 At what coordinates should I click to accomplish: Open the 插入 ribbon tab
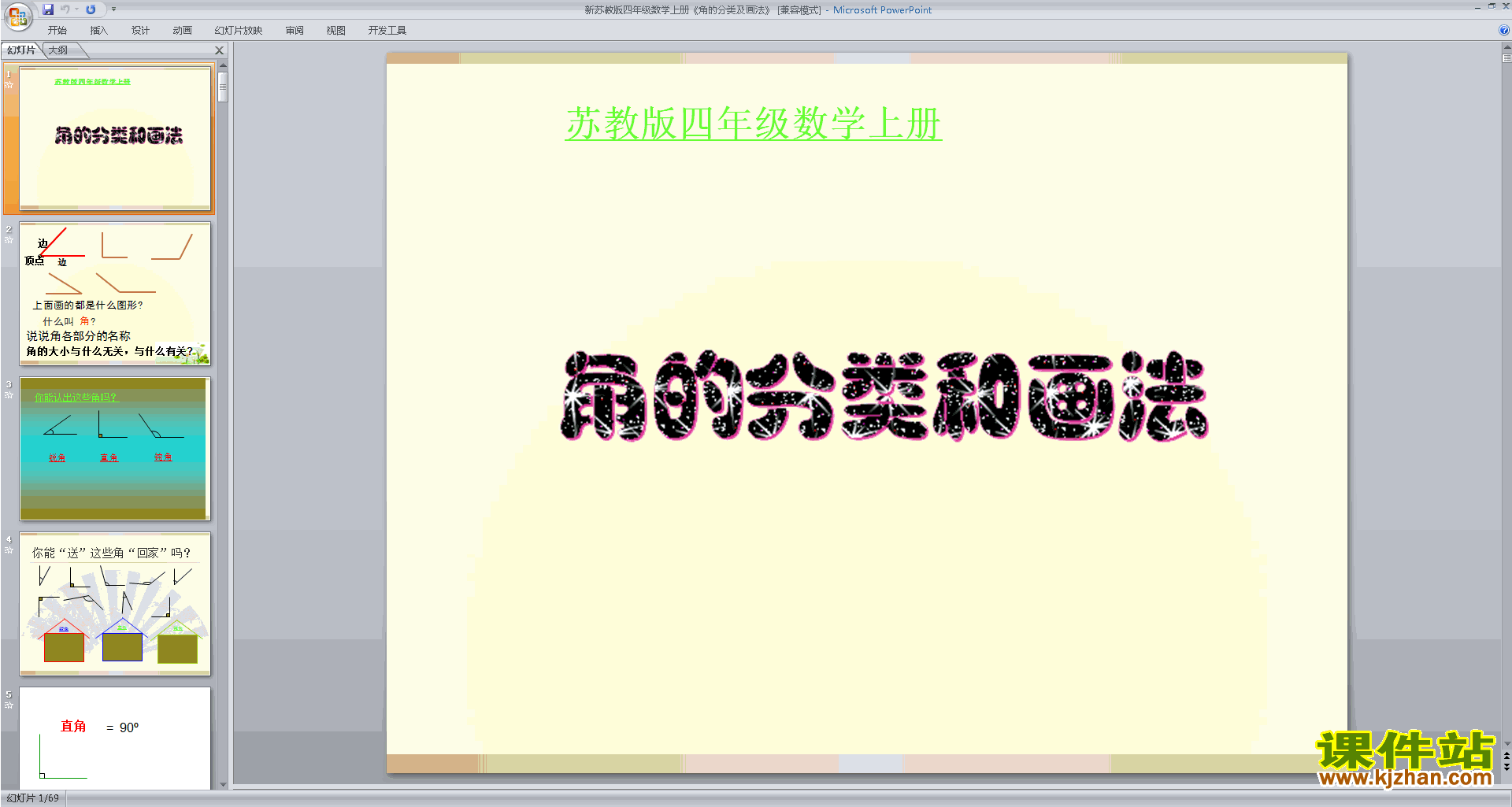pyautogui.click(x=98, y=31)
